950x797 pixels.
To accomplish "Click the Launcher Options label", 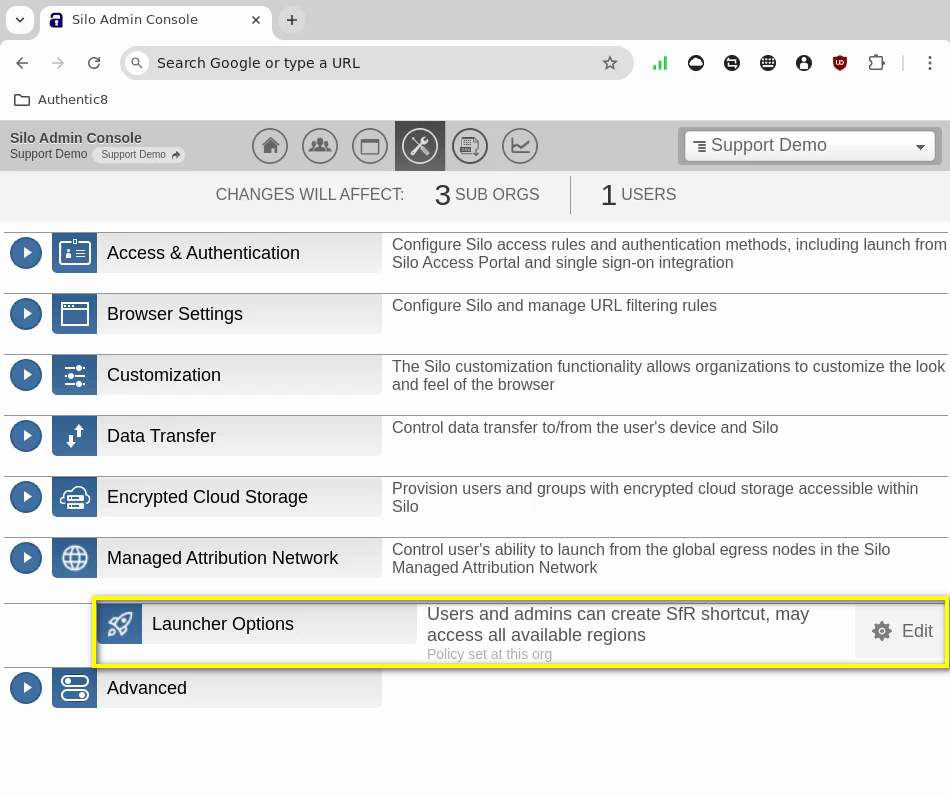I will [222, 624].
